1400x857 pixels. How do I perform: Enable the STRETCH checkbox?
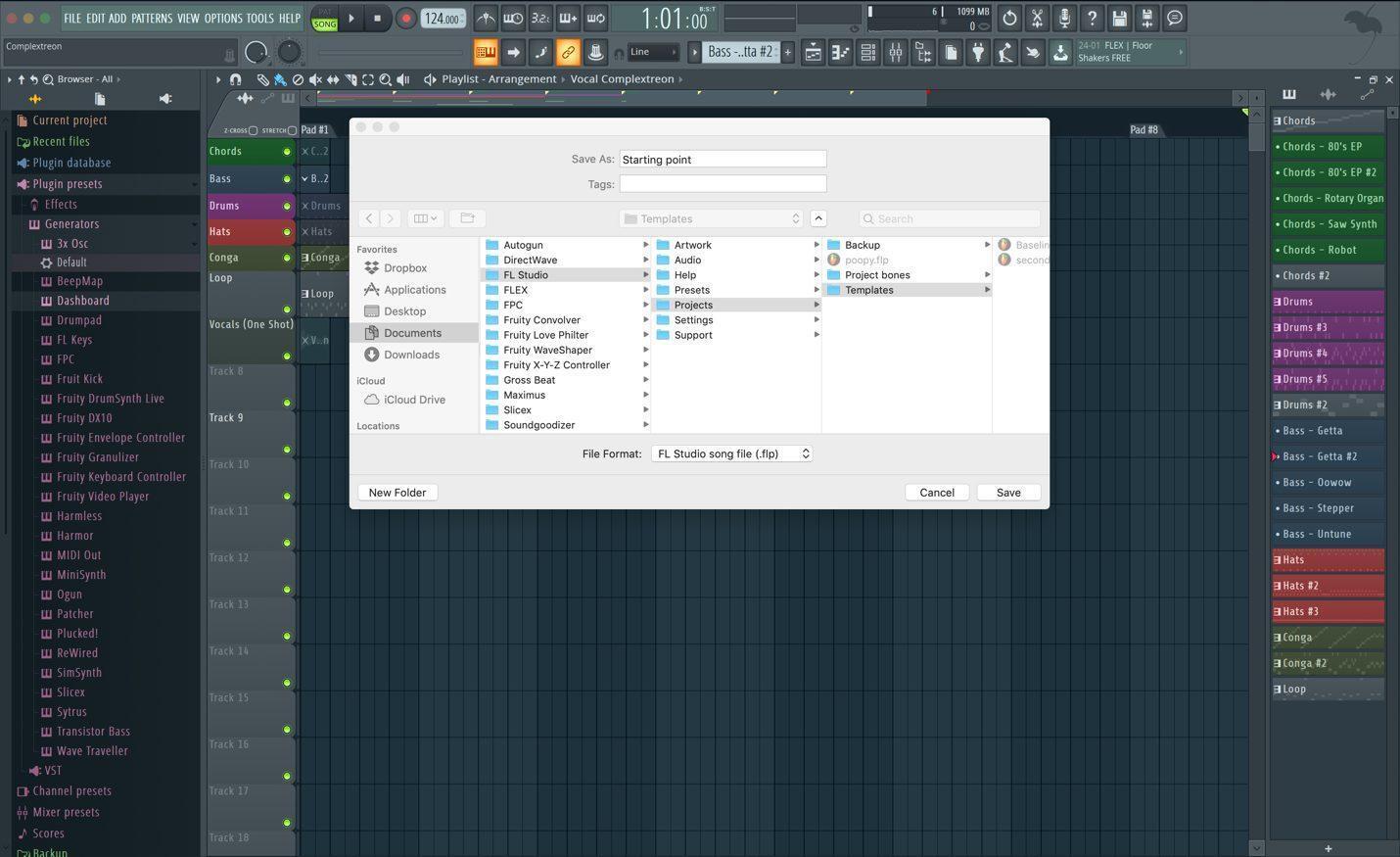tap(291, 130)
